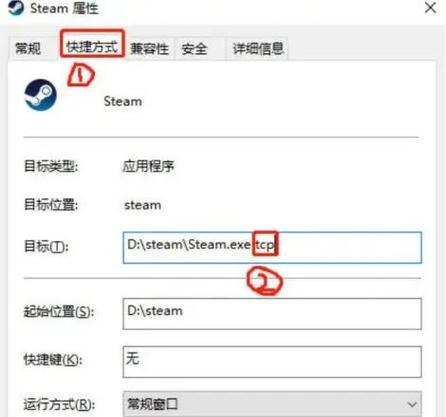Go to the 安全 tab

pyautogui.click(x=194, y=49)
